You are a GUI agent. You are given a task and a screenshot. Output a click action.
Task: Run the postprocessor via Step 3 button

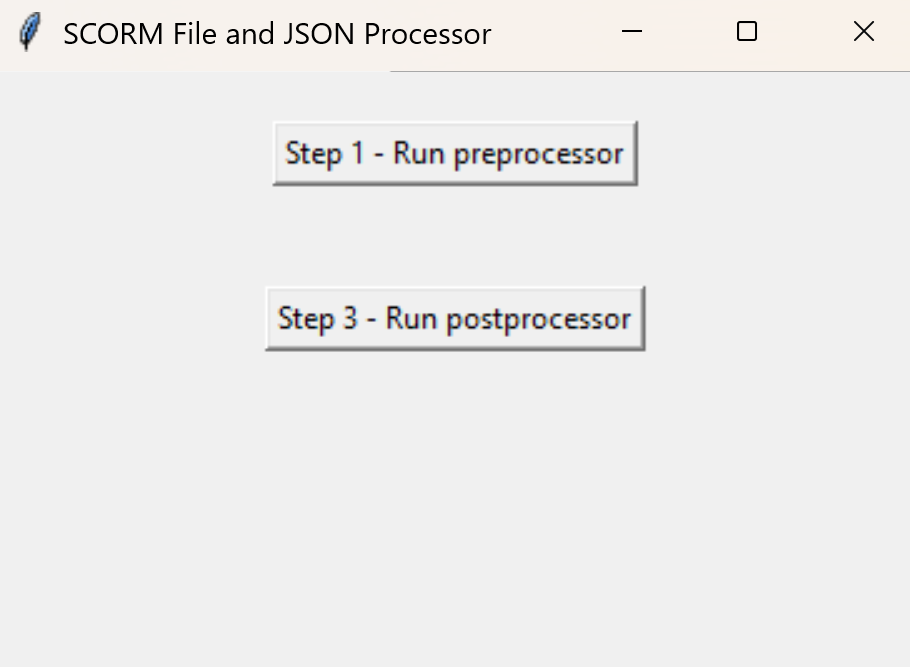click(x=455, y=318)
